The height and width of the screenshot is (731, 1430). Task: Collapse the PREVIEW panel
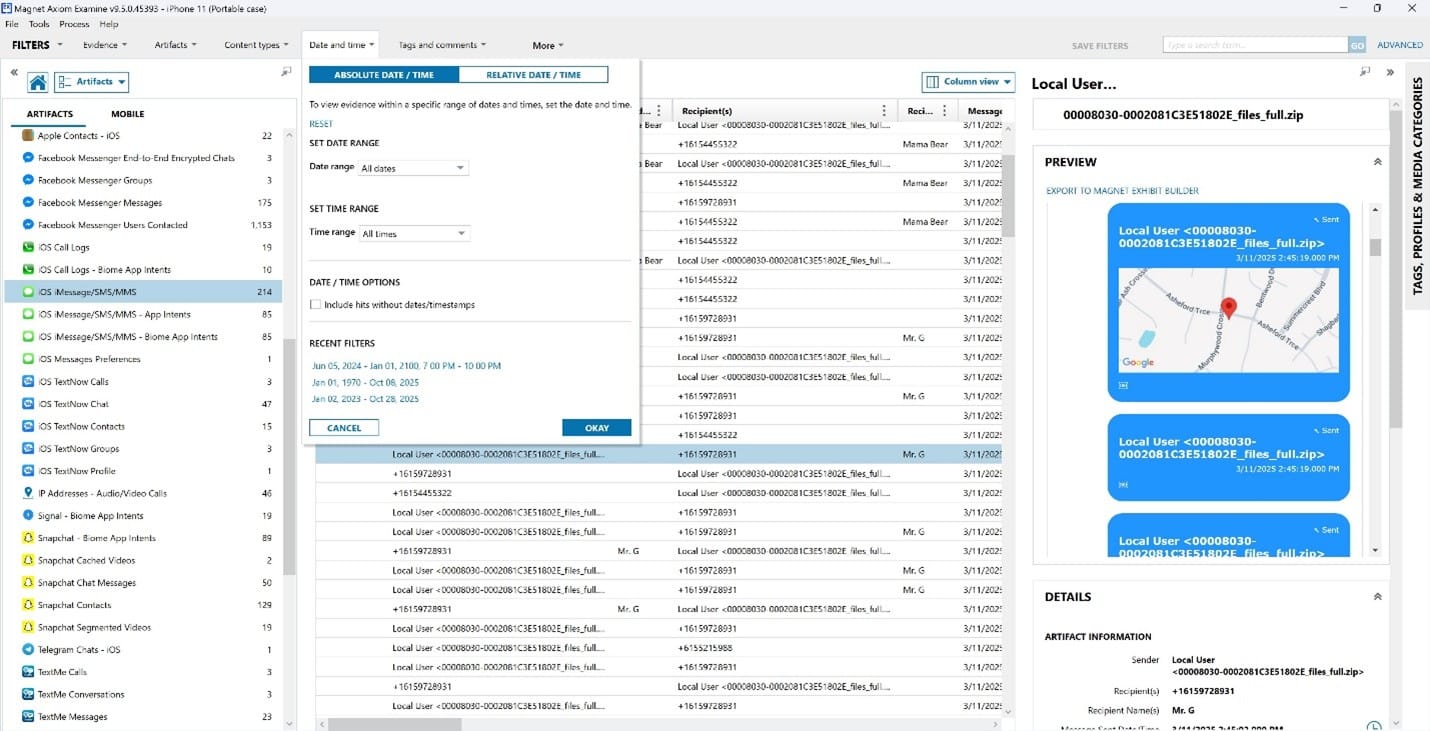point(1377,161)
